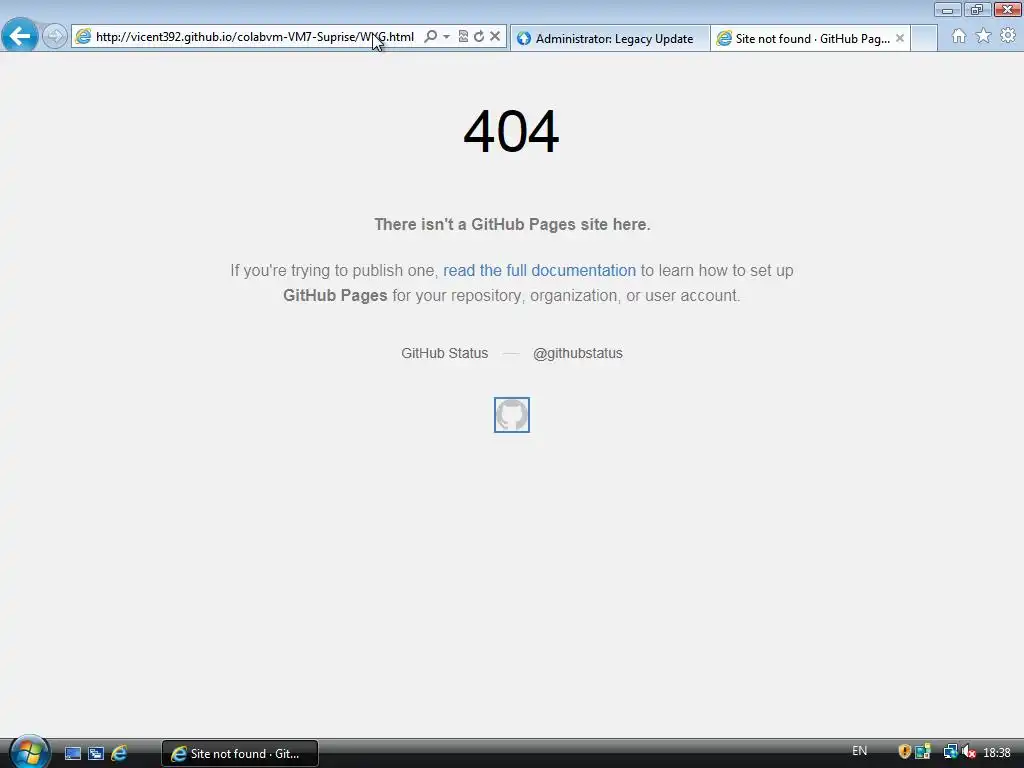
Task: Click the Search magnifier in address bar
Action: [430, 37]
